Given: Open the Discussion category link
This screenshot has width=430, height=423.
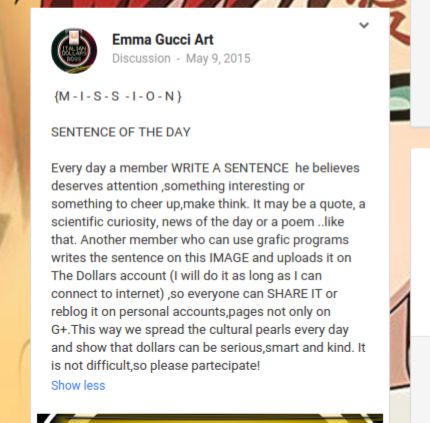Looking at the screenshot, I should click(x=141, y=58).
